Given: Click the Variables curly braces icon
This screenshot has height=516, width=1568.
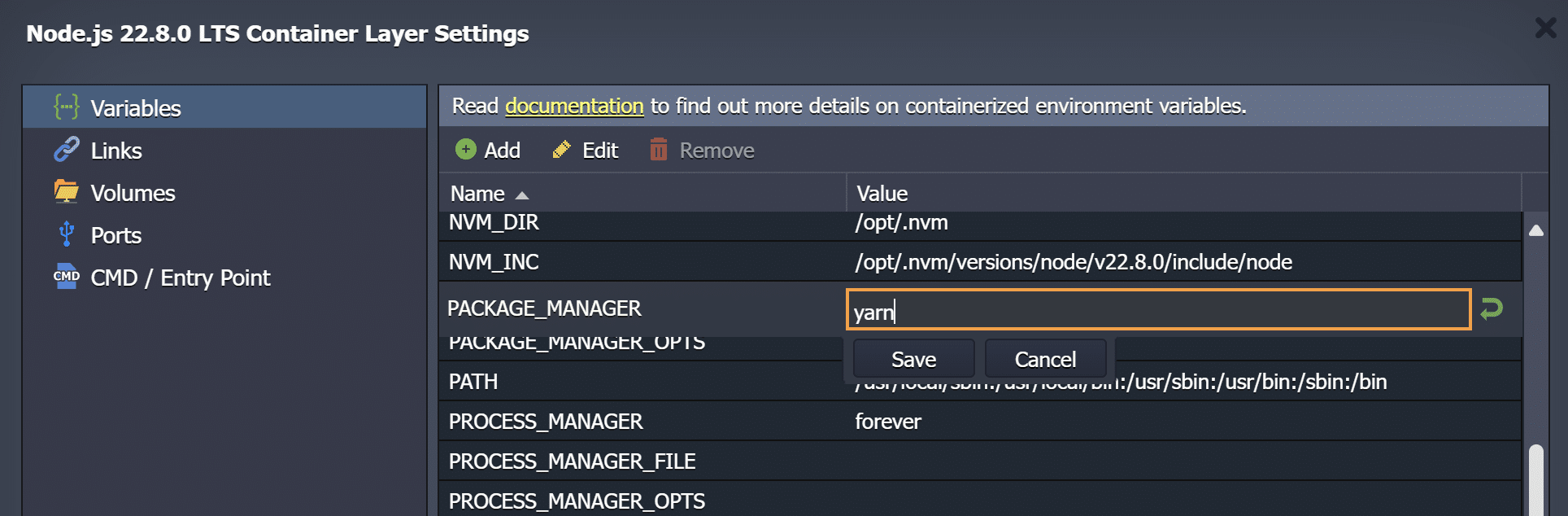Looking at the screenshot, I should (x=66, y=107).
